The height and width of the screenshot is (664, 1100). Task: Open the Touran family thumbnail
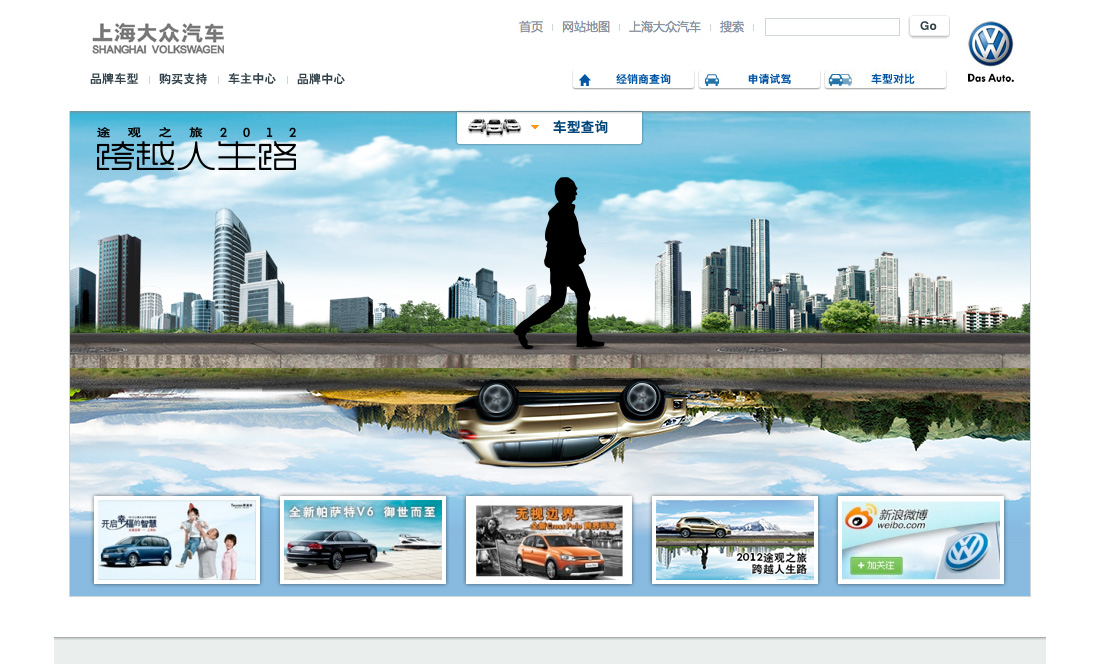click(x=177, y=540)
